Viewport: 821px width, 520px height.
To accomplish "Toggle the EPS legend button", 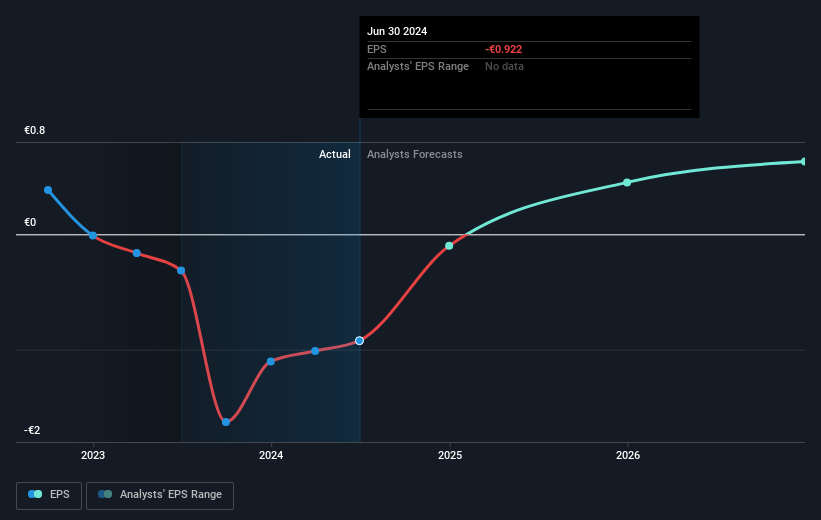I will [49, 495].
